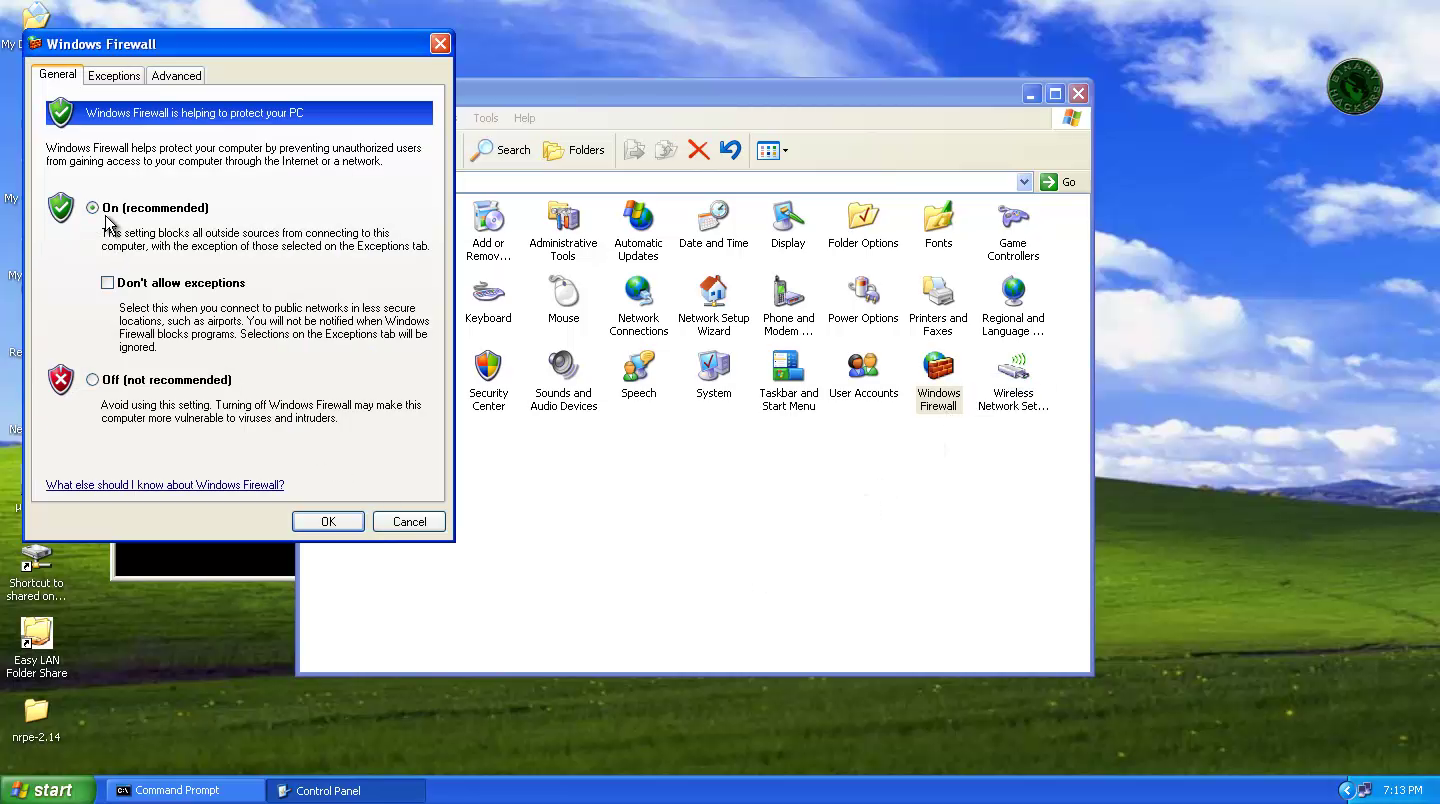The width and height of the screenshot is (1440, 804).
Task: Open Security Center icon
Action: click(488, 381)
